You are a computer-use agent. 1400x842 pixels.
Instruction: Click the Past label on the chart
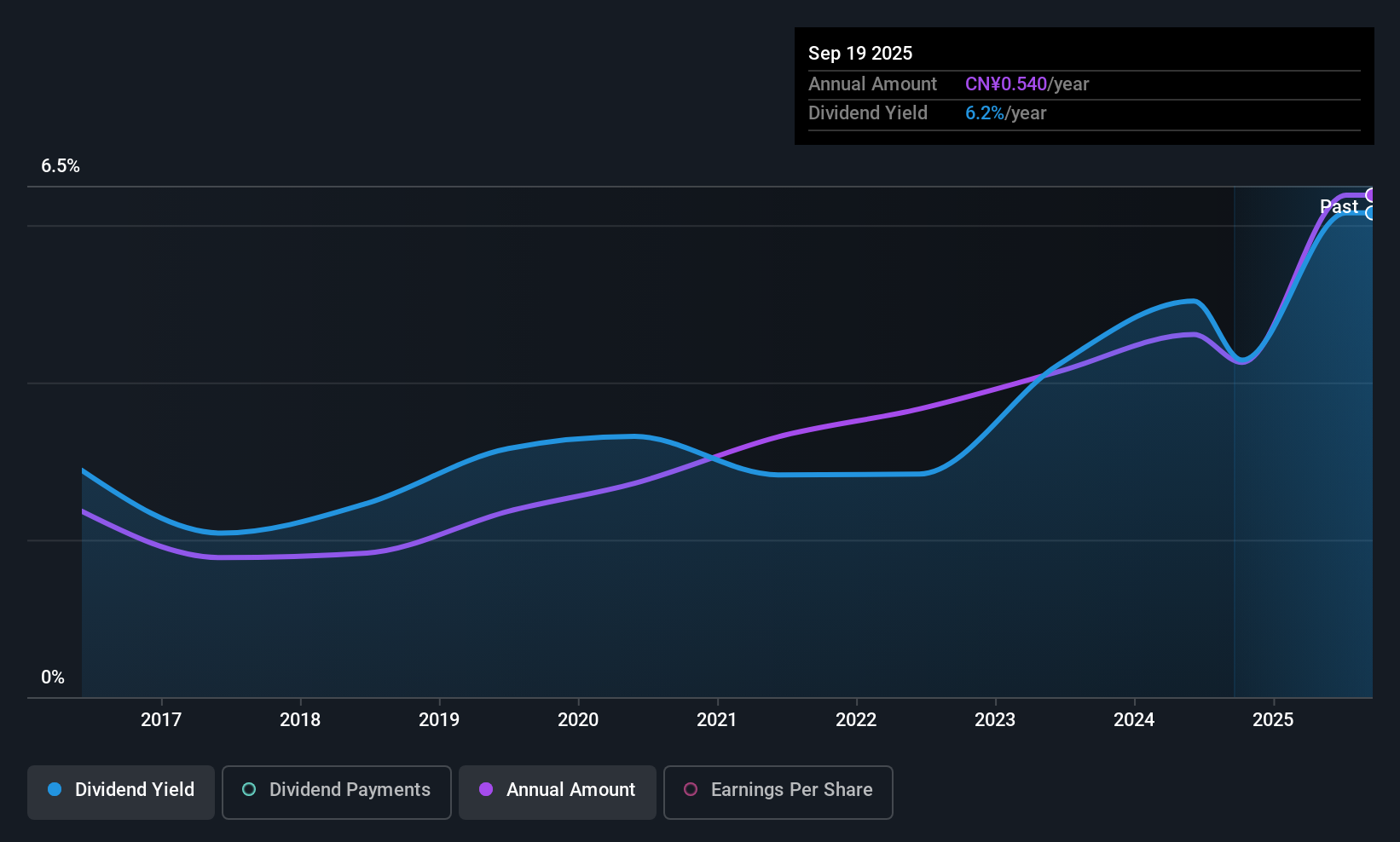pyautogui.click(x=1339, y=206)
